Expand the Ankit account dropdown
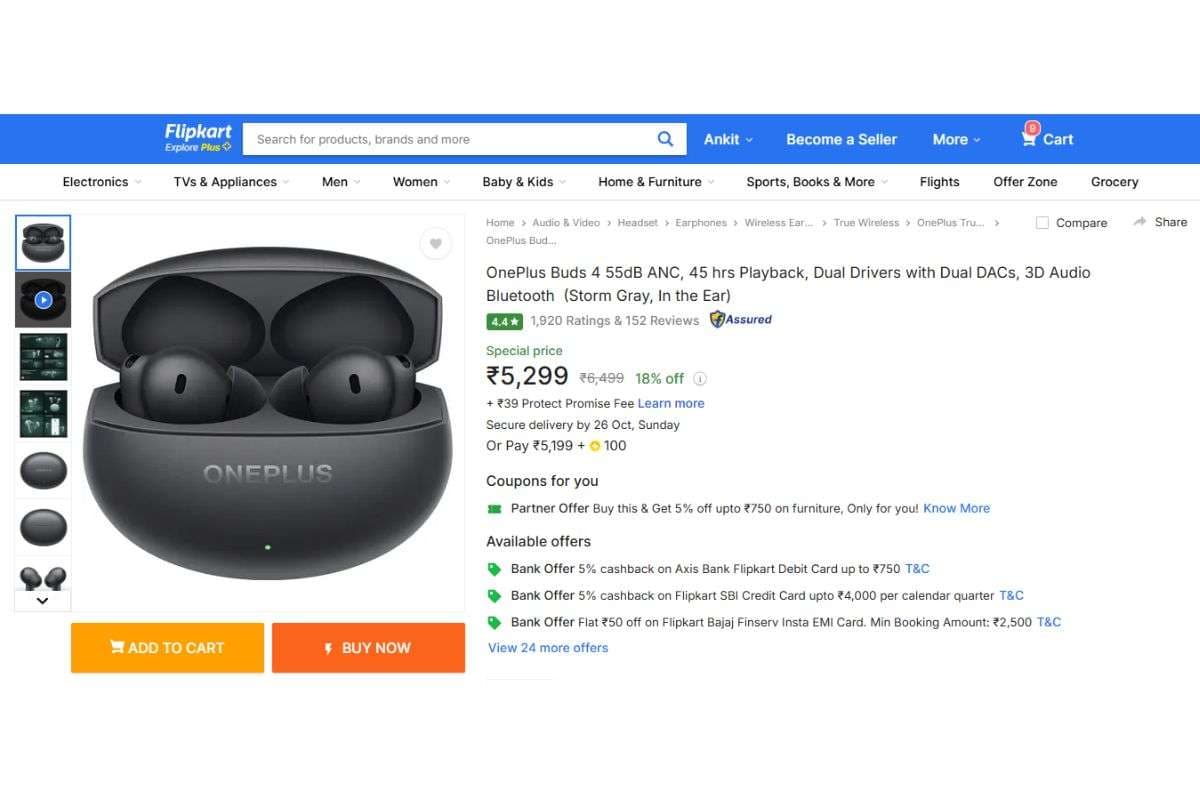The height and width of the screenshot is (800, 1200). [728, 139]
